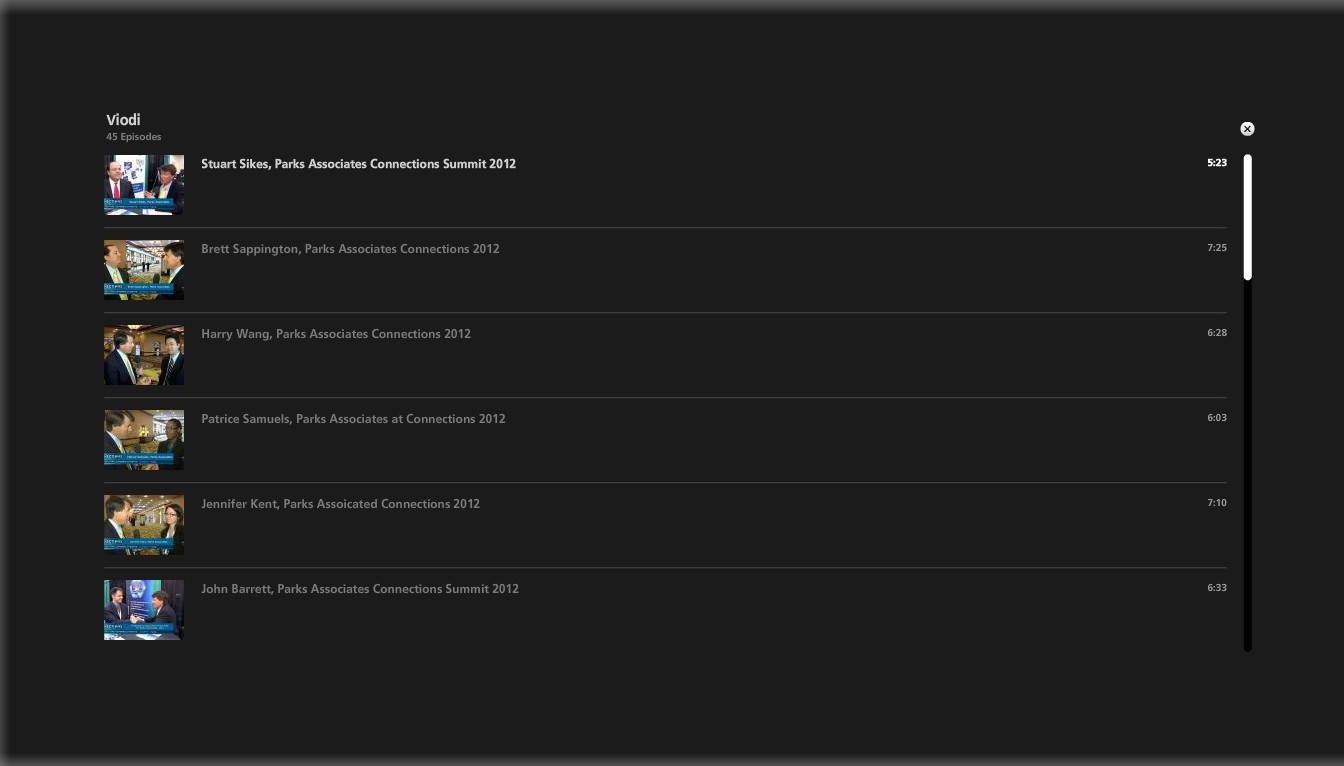
Task: Click the dark scrollbar track below thumb
Action: [1248, 465]
